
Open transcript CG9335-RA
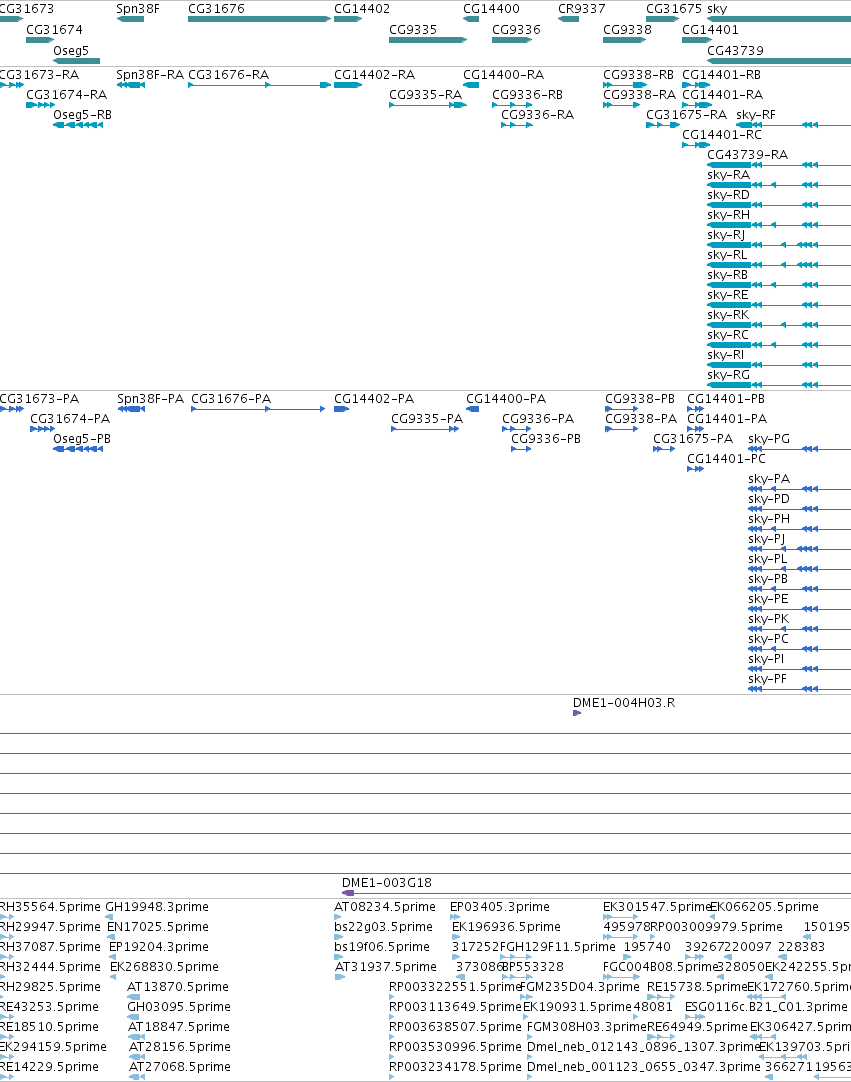pos(428,105)
